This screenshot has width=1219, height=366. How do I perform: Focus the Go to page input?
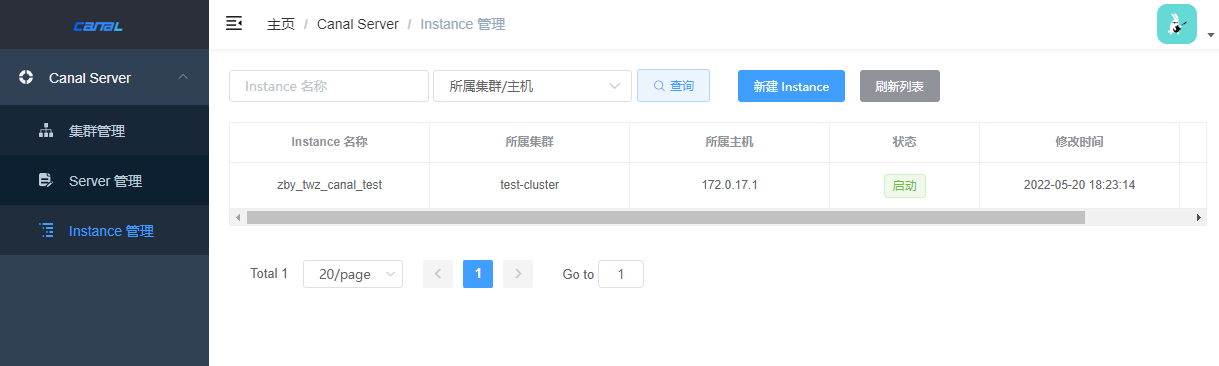click(621, 274)
